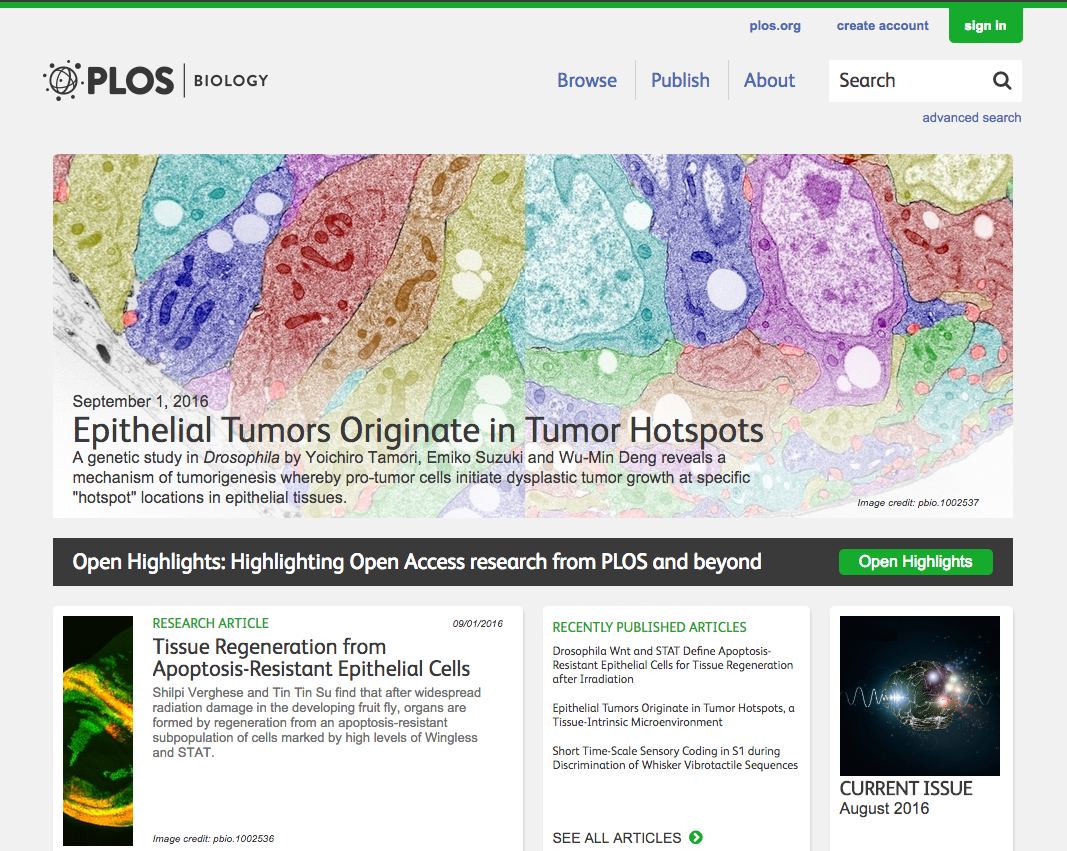Click the magnifying glass search icon
Viewport: 1067px width, 851px height.
(1002, 81)
